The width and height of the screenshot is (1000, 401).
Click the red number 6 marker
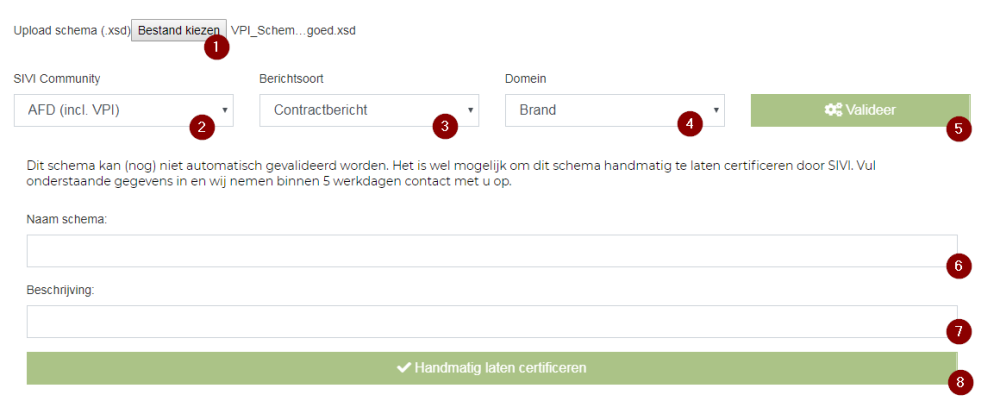958,266
